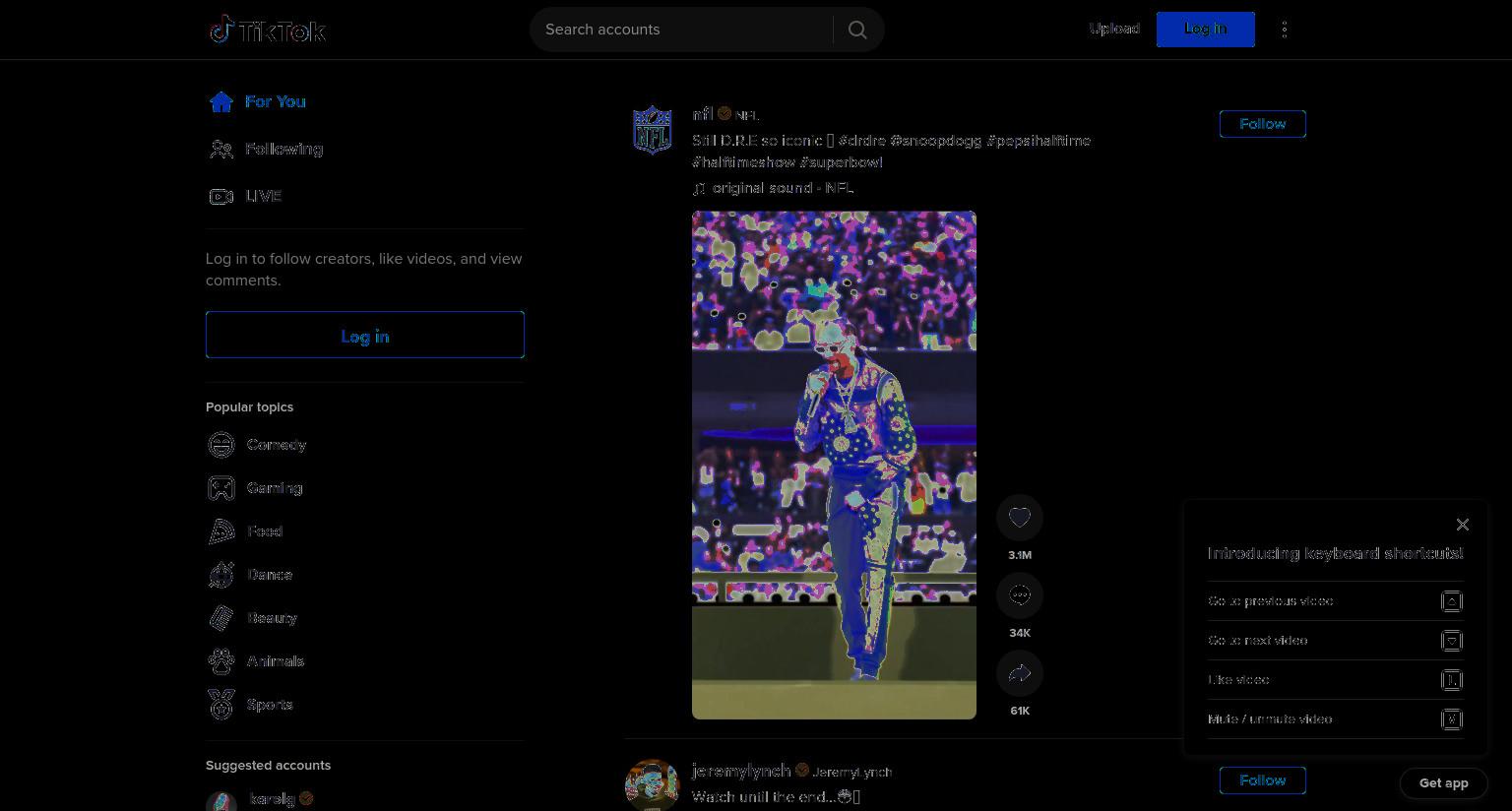
Task: Open the nfl username link
Action: (703, 114)
